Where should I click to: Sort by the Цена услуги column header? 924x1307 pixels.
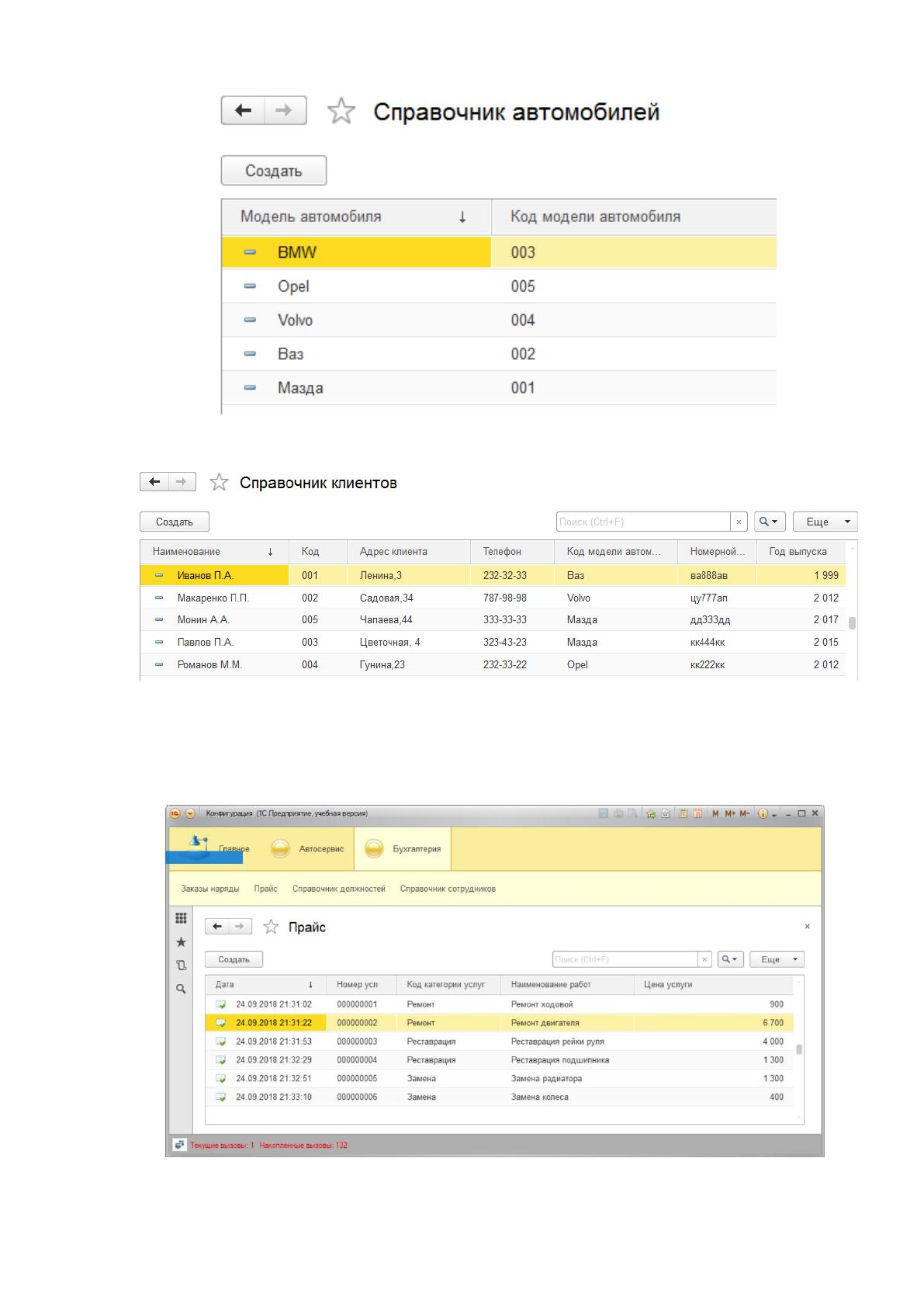714,984
